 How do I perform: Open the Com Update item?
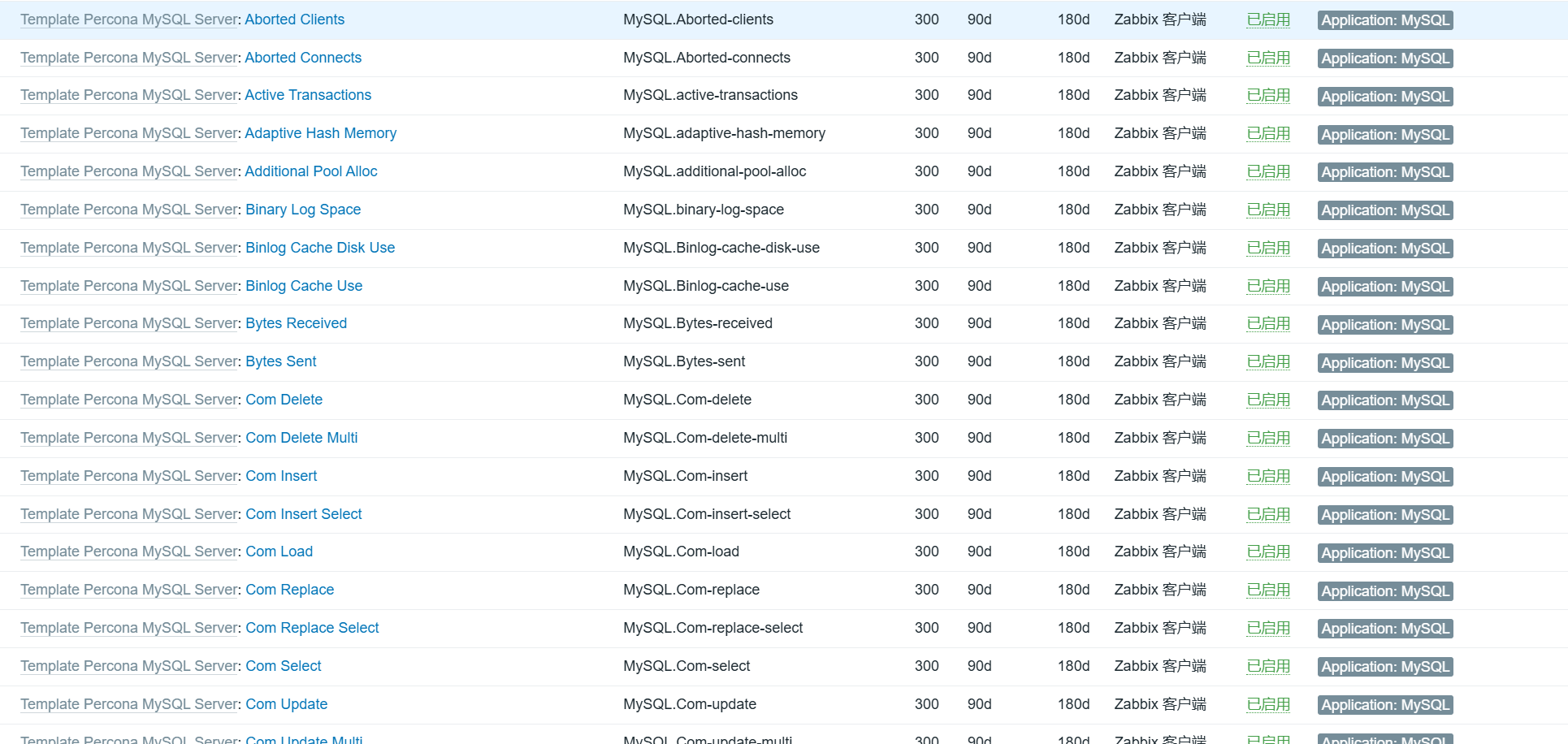287,704
